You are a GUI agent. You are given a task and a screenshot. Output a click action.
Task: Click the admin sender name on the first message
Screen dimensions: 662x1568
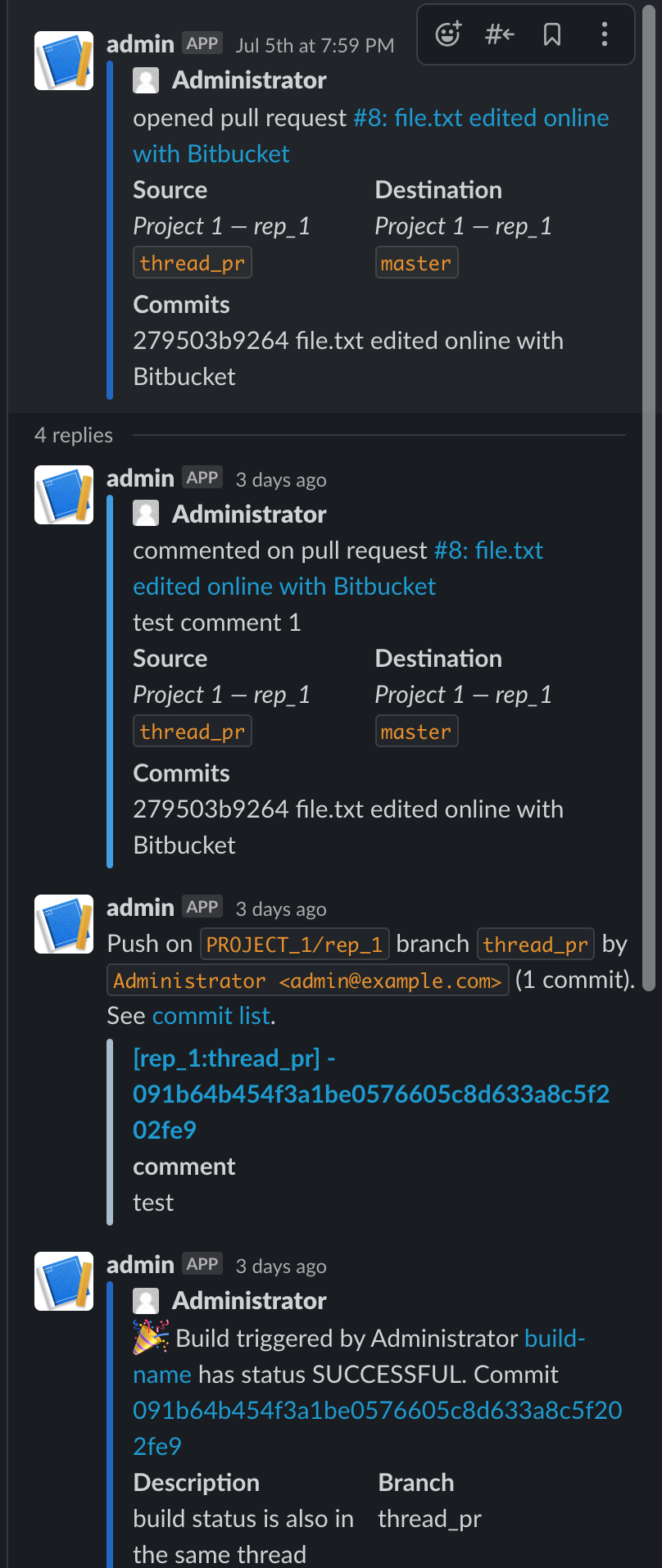point(140,44)
